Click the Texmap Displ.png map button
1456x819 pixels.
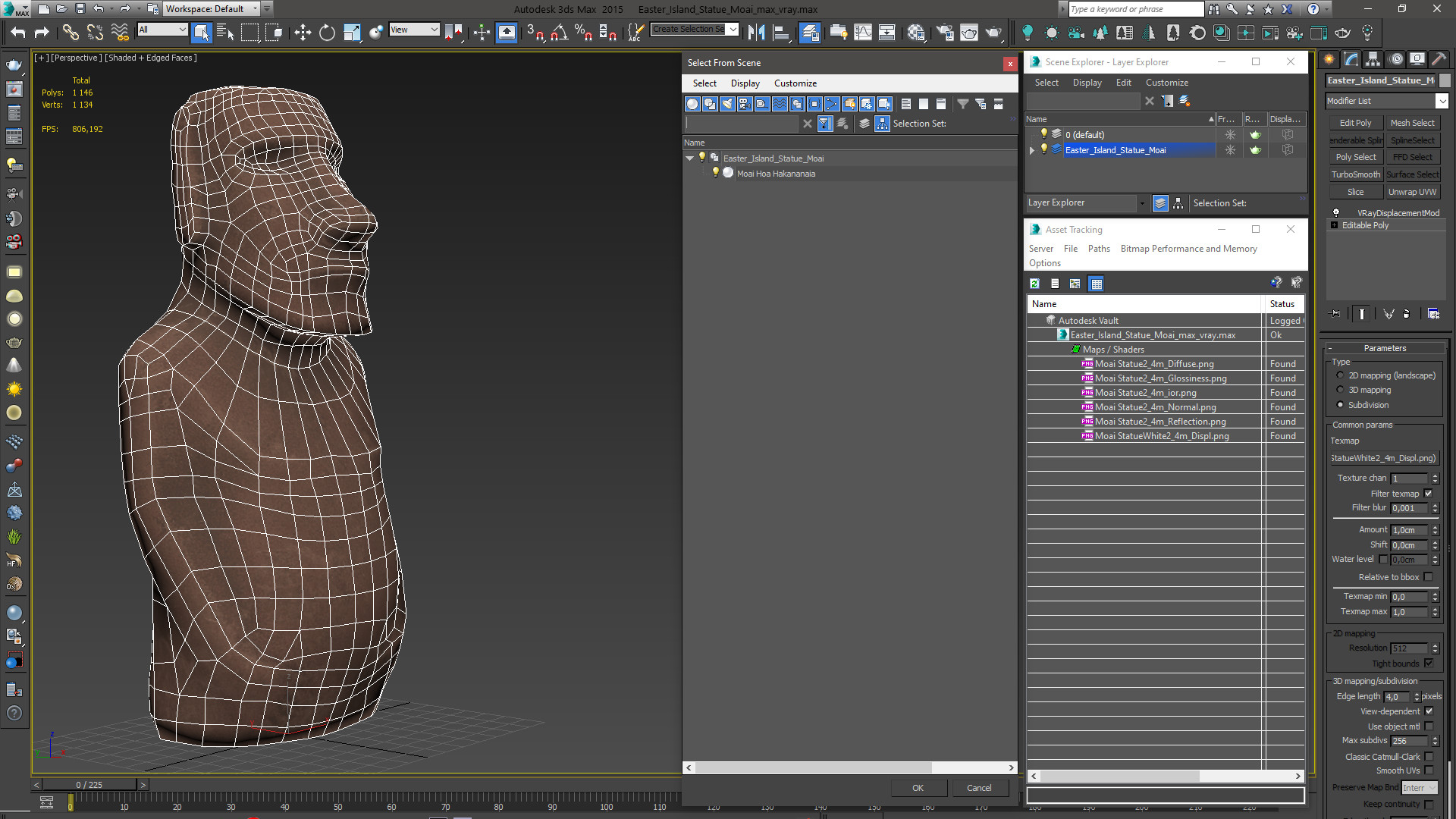coord(1384,458)
